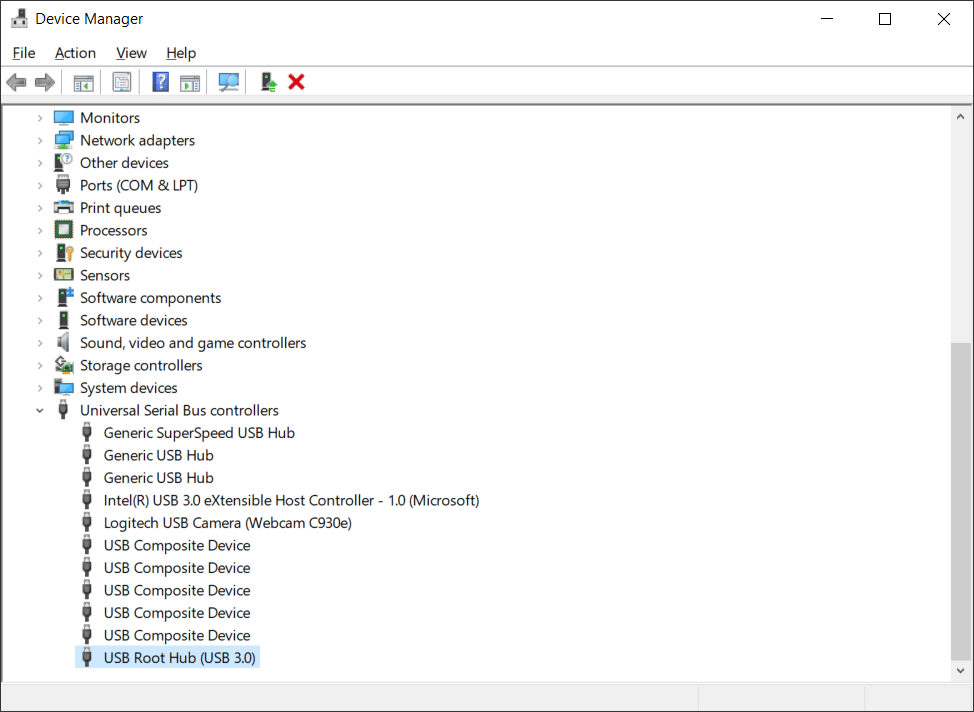Select "USB Root Hub (USB 3.0)" device
This screenshot has height=712, width=974.
click(180, 657)
